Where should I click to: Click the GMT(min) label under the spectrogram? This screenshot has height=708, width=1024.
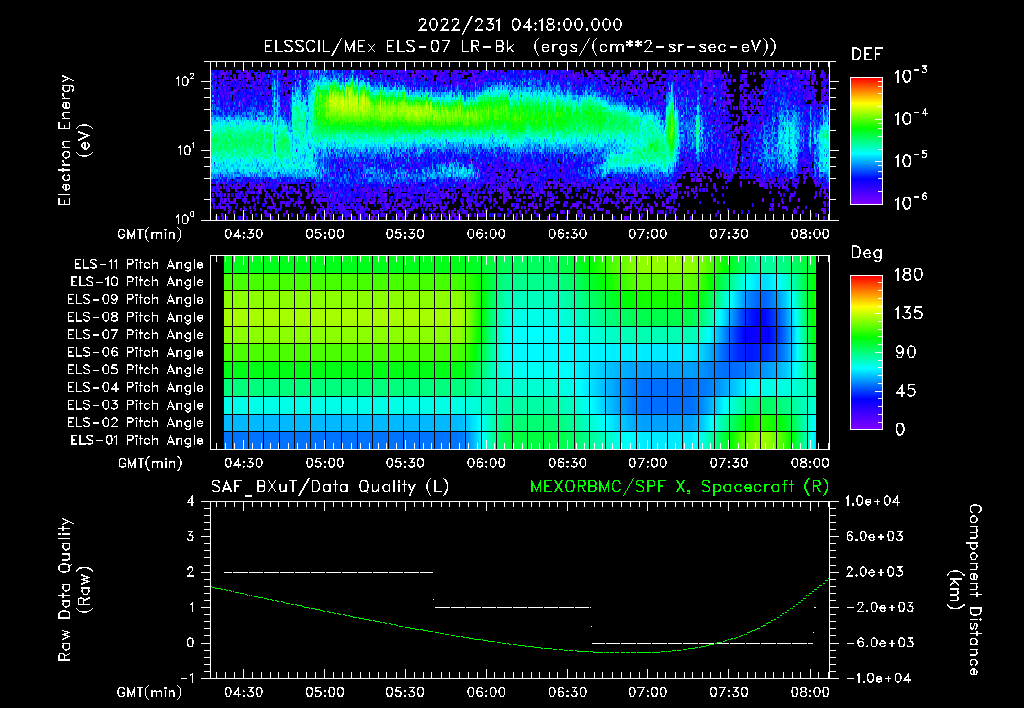point(150,234)
